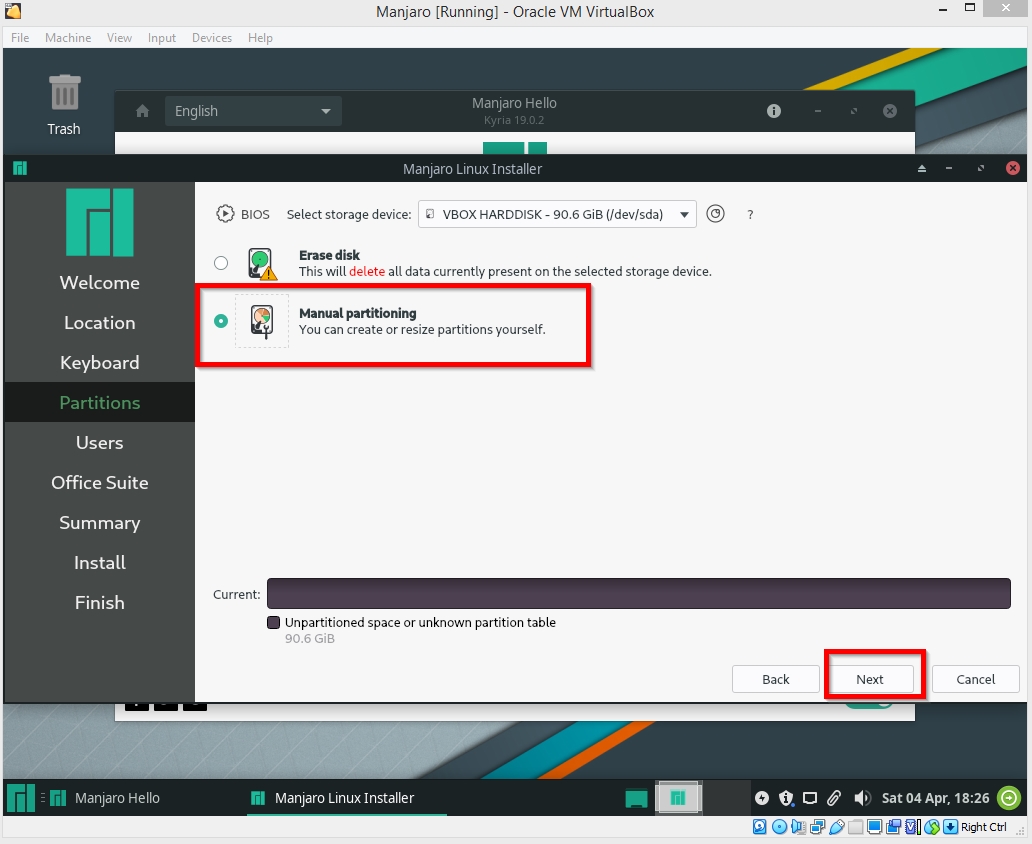Click the Back button
The image size is (1032, 844).
point(775,679)
